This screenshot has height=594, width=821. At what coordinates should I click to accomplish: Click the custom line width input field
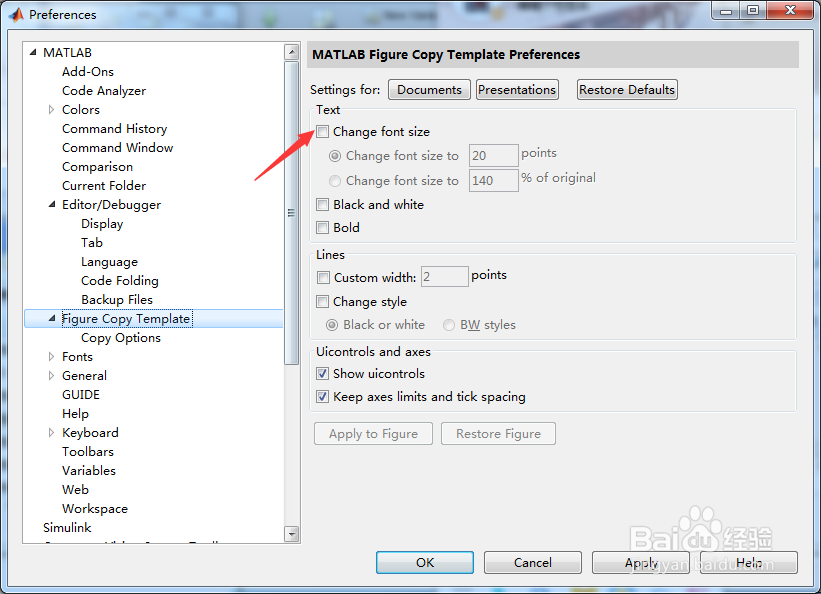pos(445,277)
